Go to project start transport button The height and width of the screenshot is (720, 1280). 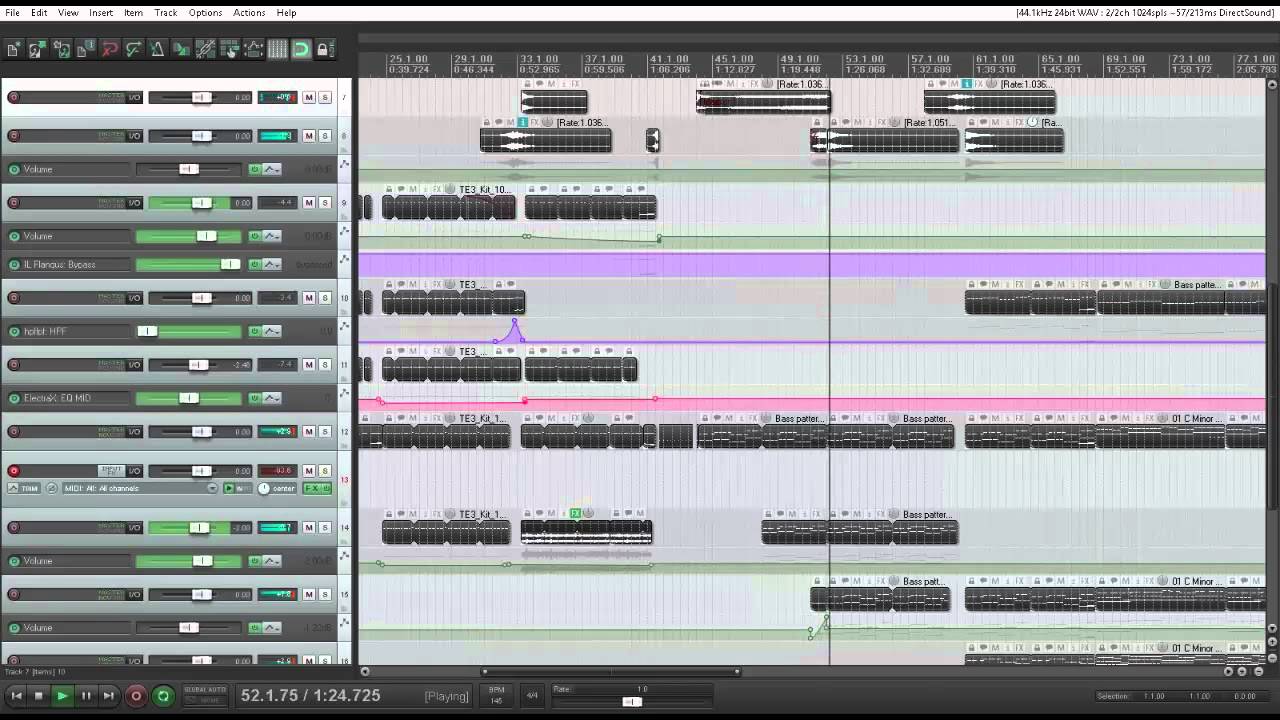16,696
